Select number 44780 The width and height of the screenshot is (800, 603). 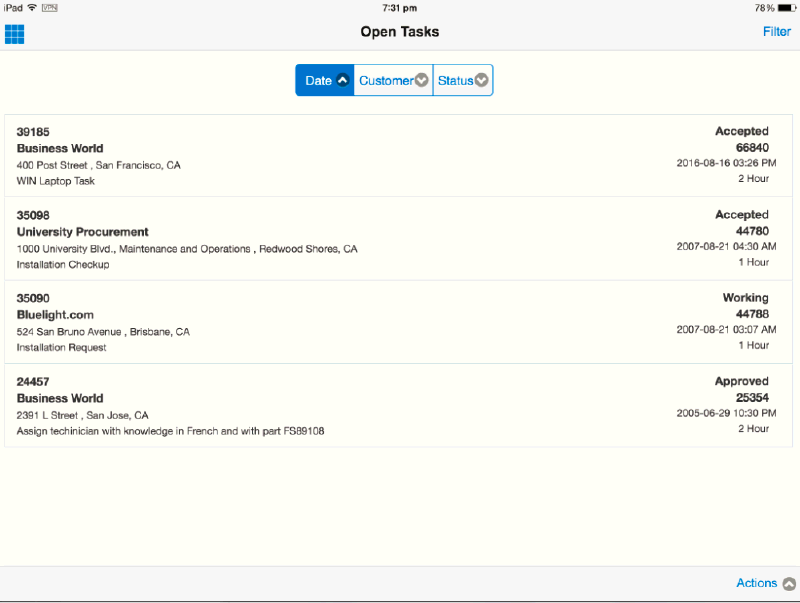752,231
